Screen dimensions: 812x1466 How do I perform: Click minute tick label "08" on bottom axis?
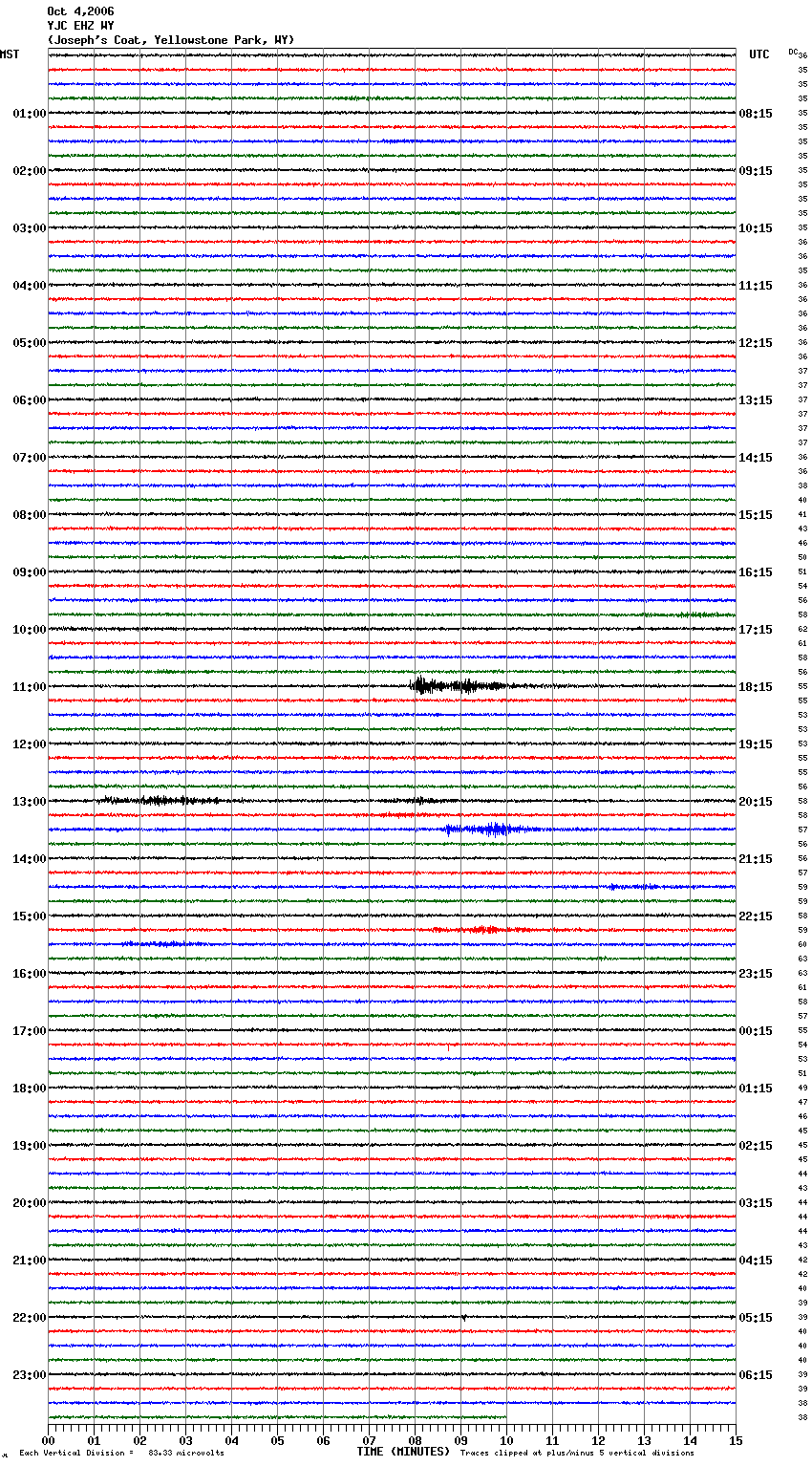tap(415, 1440)
